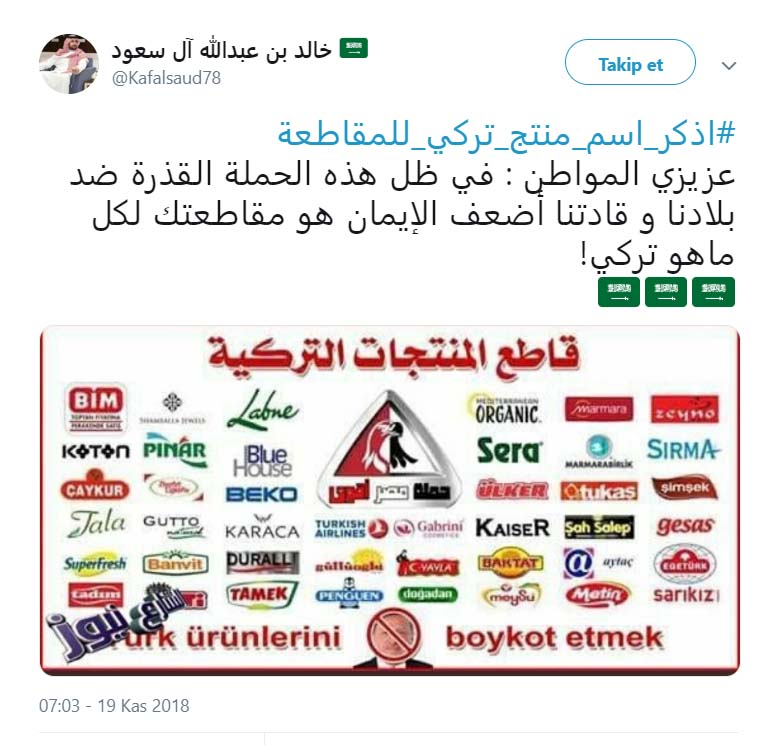Click the ÜLKER logo in the image
The image size is (779, 745).
(512, 490)
